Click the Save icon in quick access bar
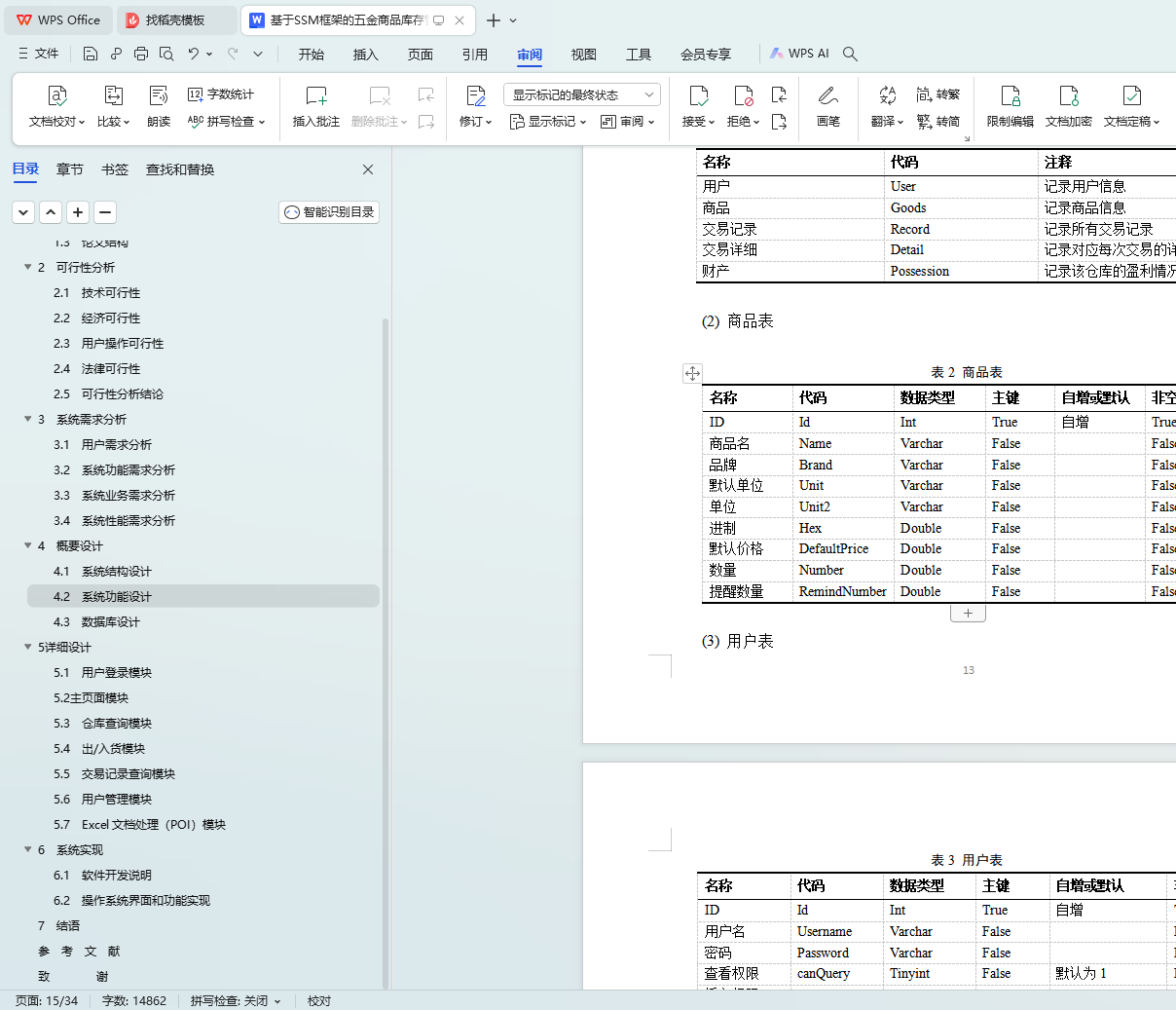This screenshot has height=1010, width=1176. [91, 54]
